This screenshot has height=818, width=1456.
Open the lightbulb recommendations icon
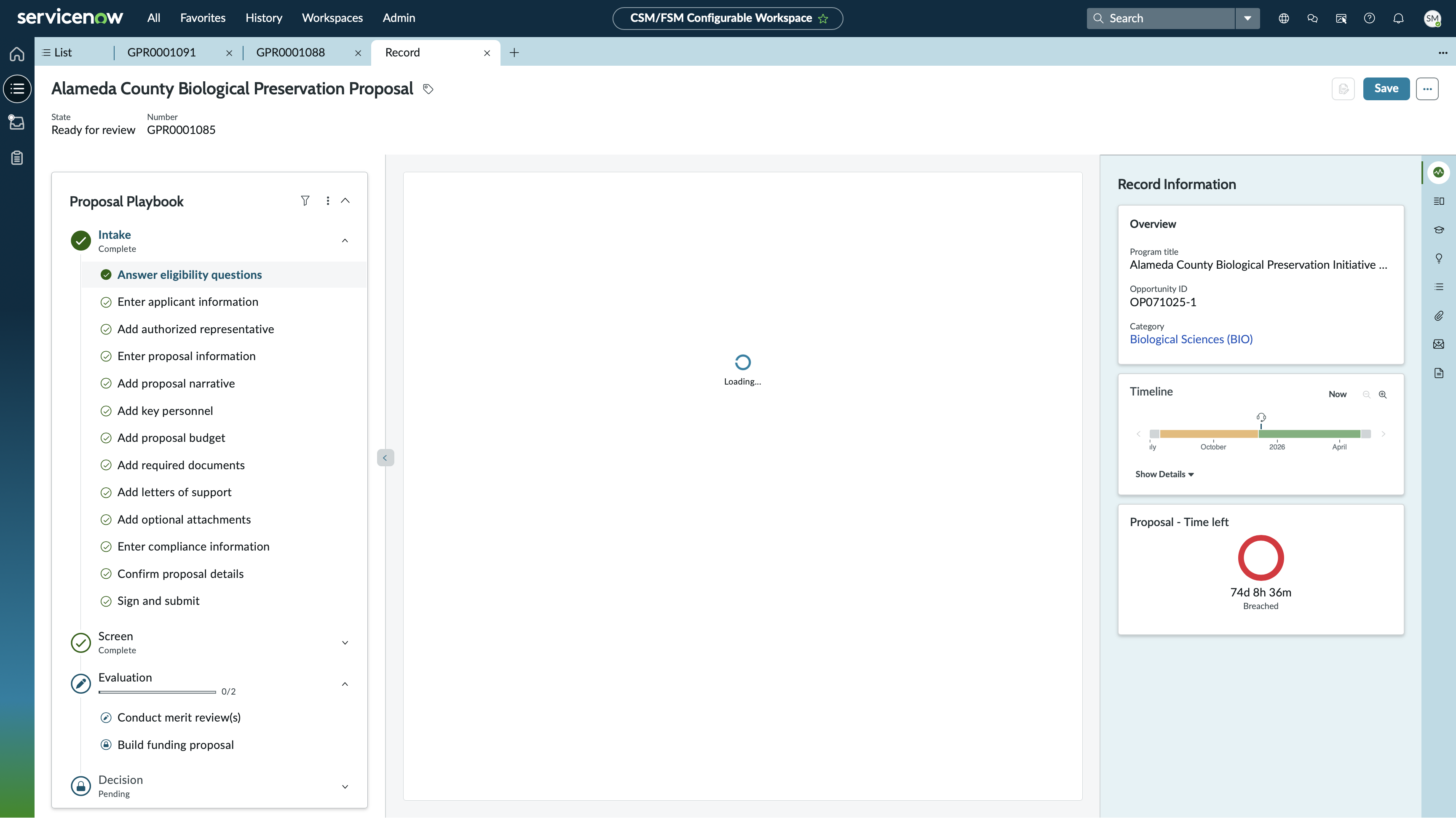pos(1438,259)
